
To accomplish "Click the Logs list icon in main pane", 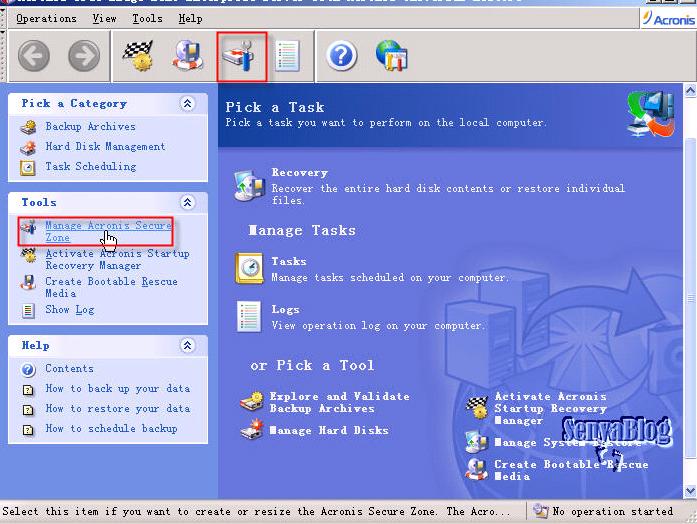I will pyautogui.click(x=249, y=316).
